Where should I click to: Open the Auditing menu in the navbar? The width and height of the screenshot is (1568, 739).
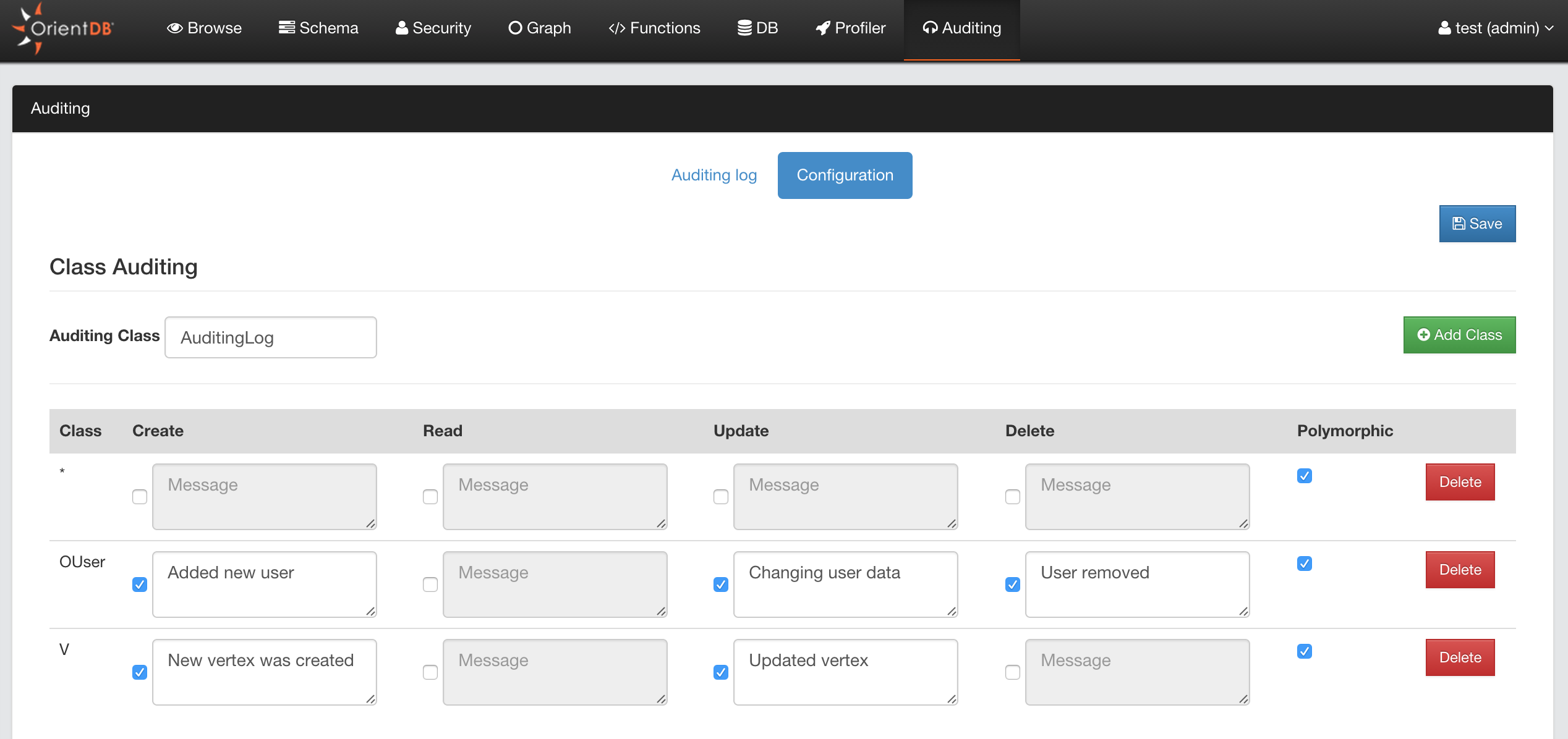click(x=961, y=28)
